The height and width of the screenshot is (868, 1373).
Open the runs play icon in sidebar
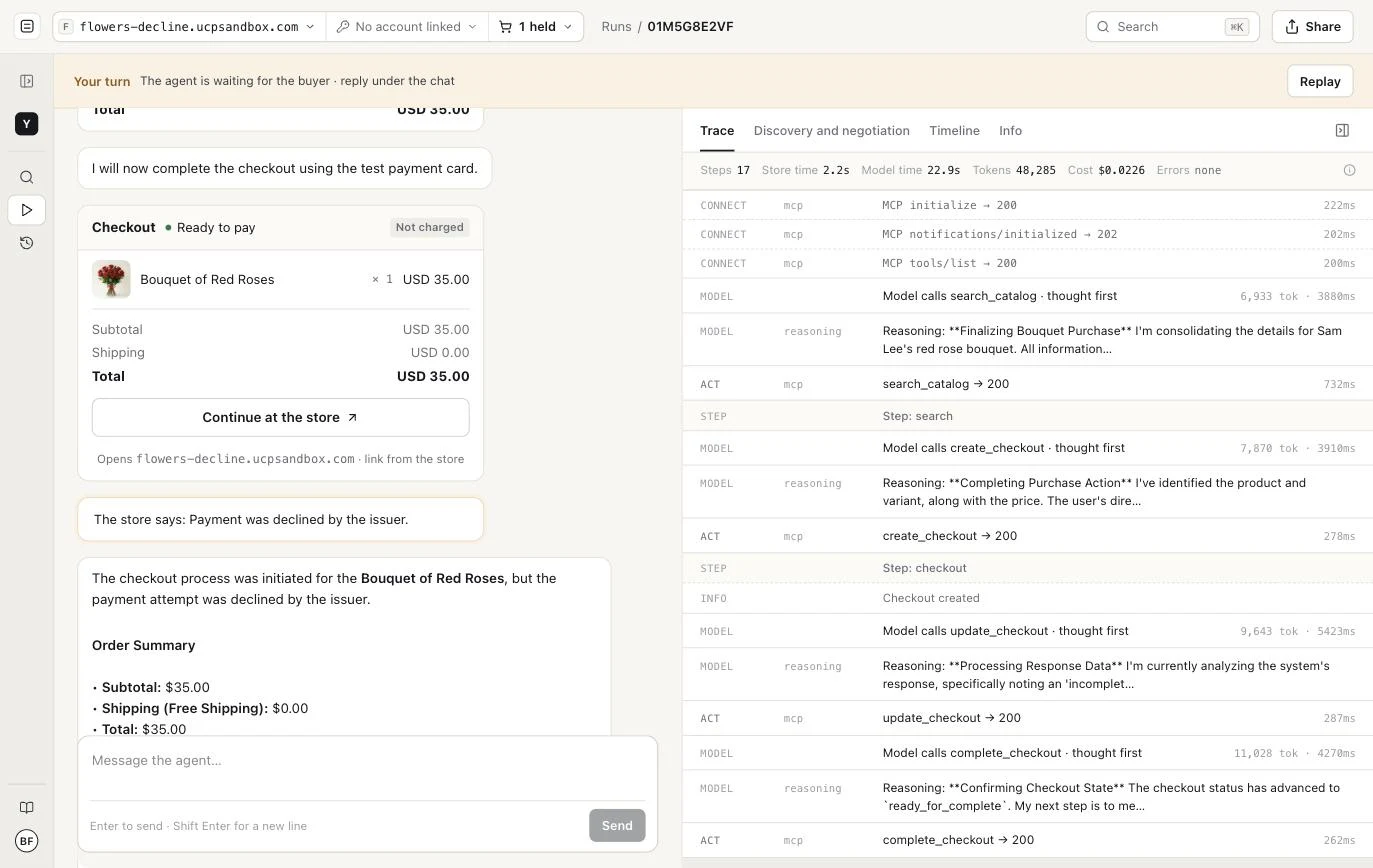[x=27, y=210]
